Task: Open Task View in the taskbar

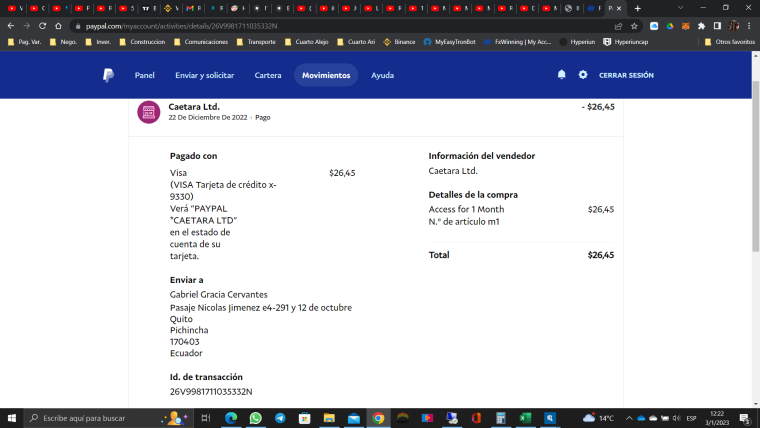Action: coord(206,418)
